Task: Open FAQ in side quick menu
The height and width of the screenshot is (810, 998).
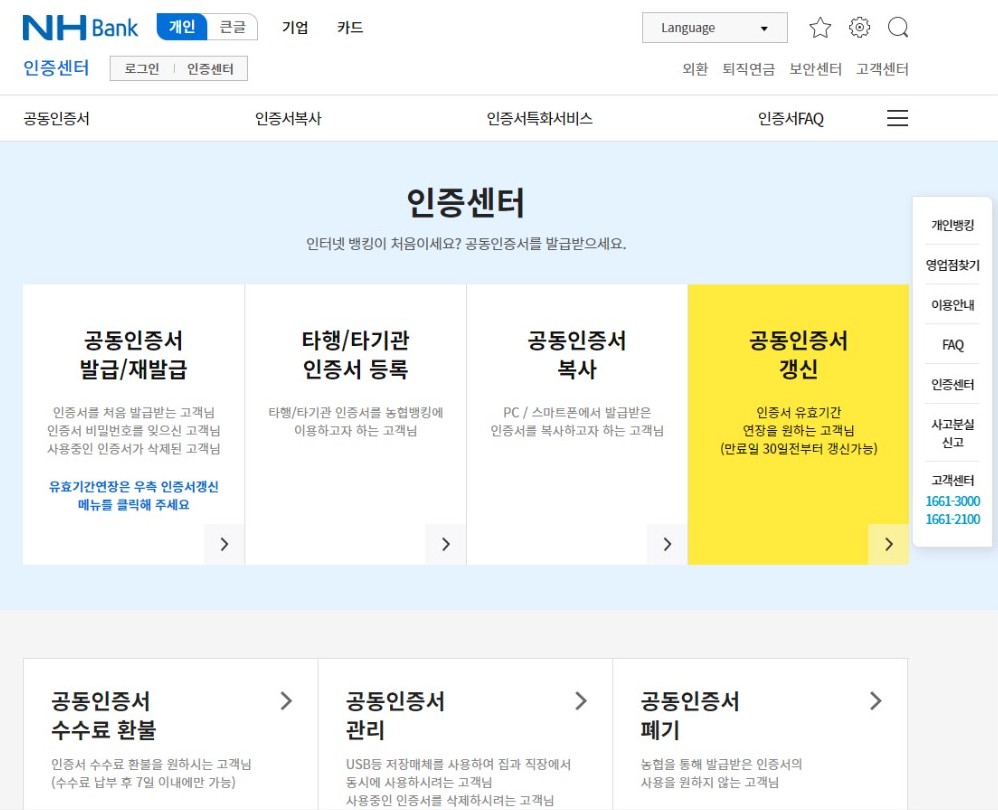Action: (x=952, y=344)
